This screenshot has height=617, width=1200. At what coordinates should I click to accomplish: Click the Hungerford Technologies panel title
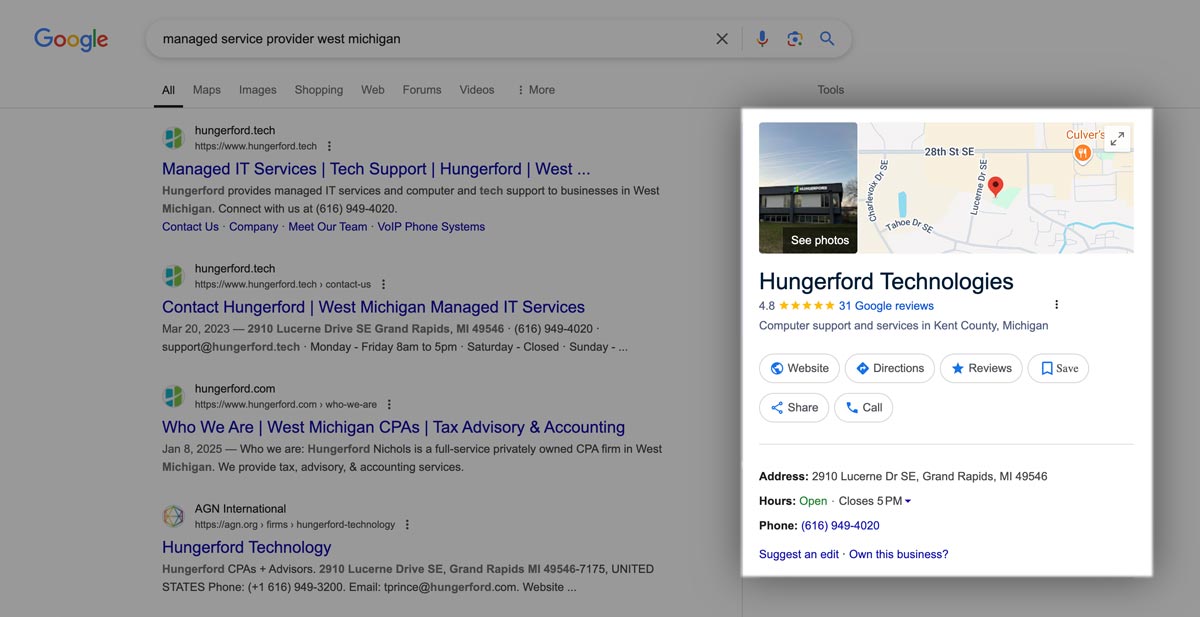(886, 281)
